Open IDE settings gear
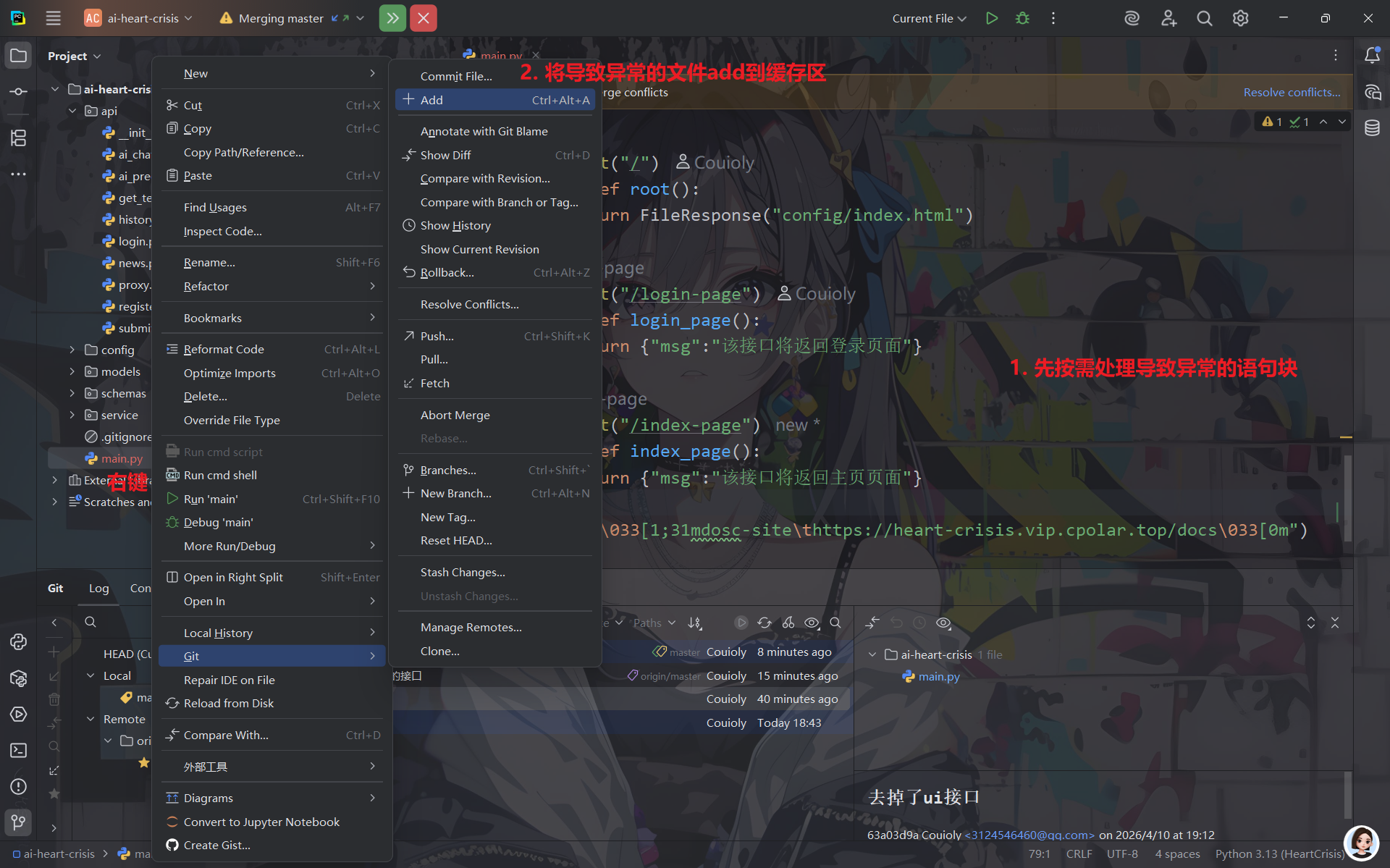The height and width of the screenshot is (868, 1390). (1240, 18)
